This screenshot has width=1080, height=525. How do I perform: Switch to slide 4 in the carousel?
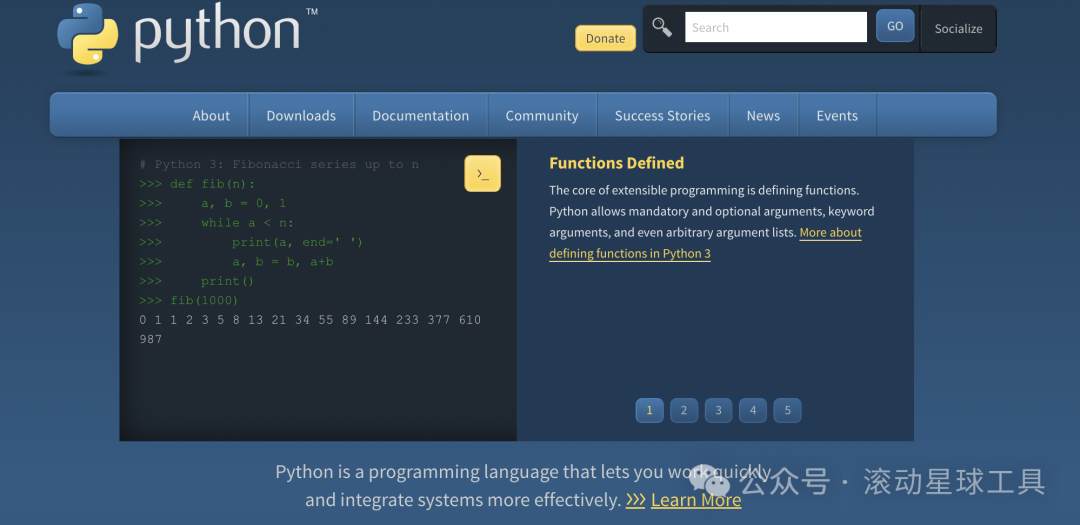[x=753, y=411]
